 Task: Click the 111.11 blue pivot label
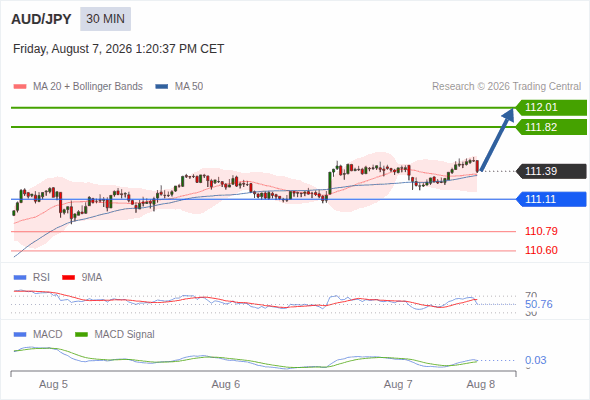coord(551,199)
